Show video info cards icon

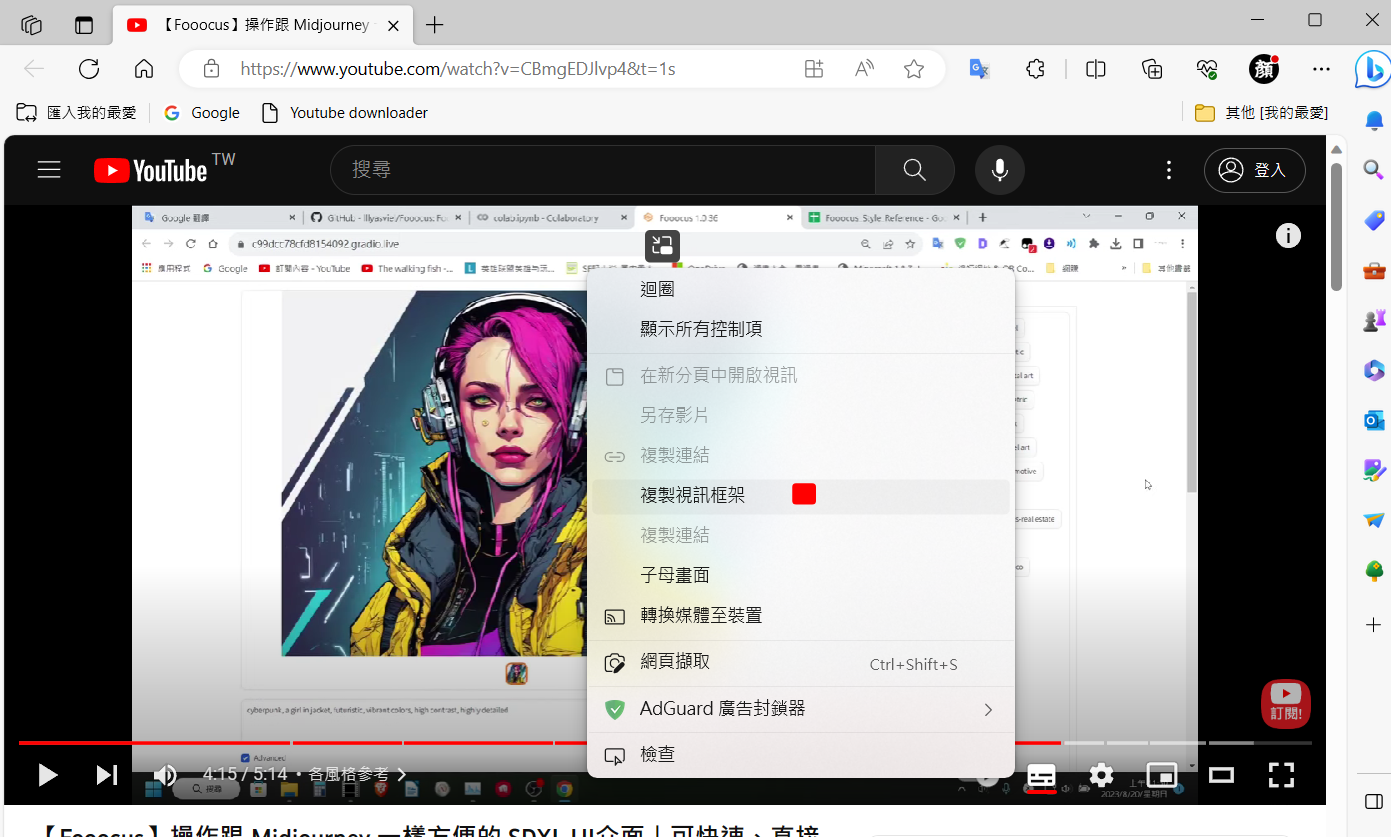tap(1288, 236)
